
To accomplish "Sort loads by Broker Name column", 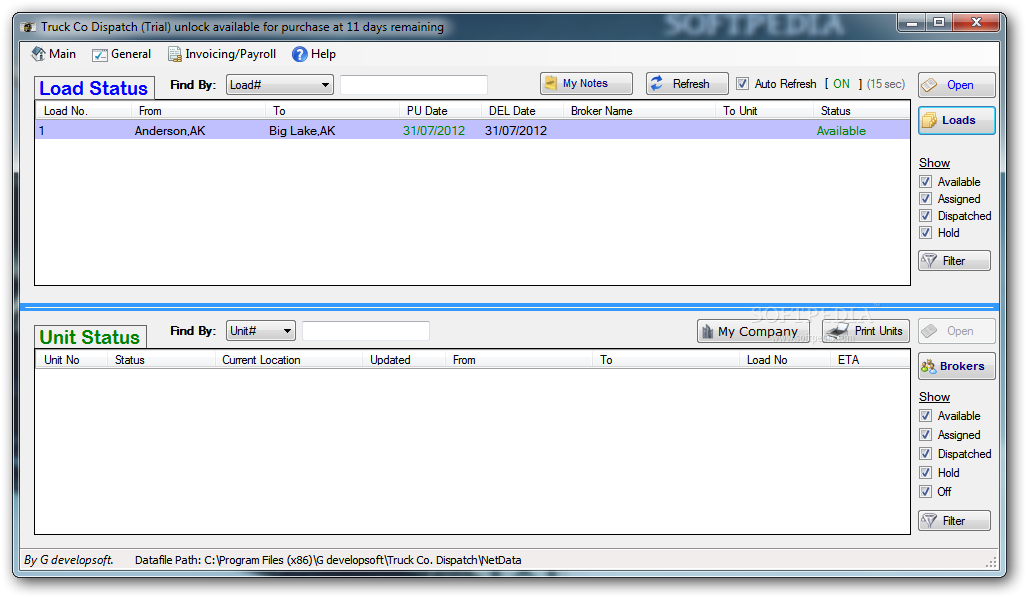I will click(639, 111).
